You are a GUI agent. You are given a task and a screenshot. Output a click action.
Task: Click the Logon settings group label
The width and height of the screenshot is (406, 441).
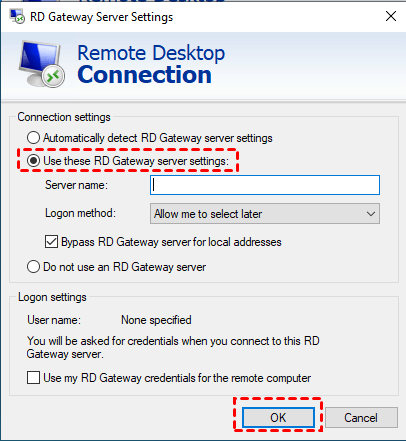click(52, 297)
